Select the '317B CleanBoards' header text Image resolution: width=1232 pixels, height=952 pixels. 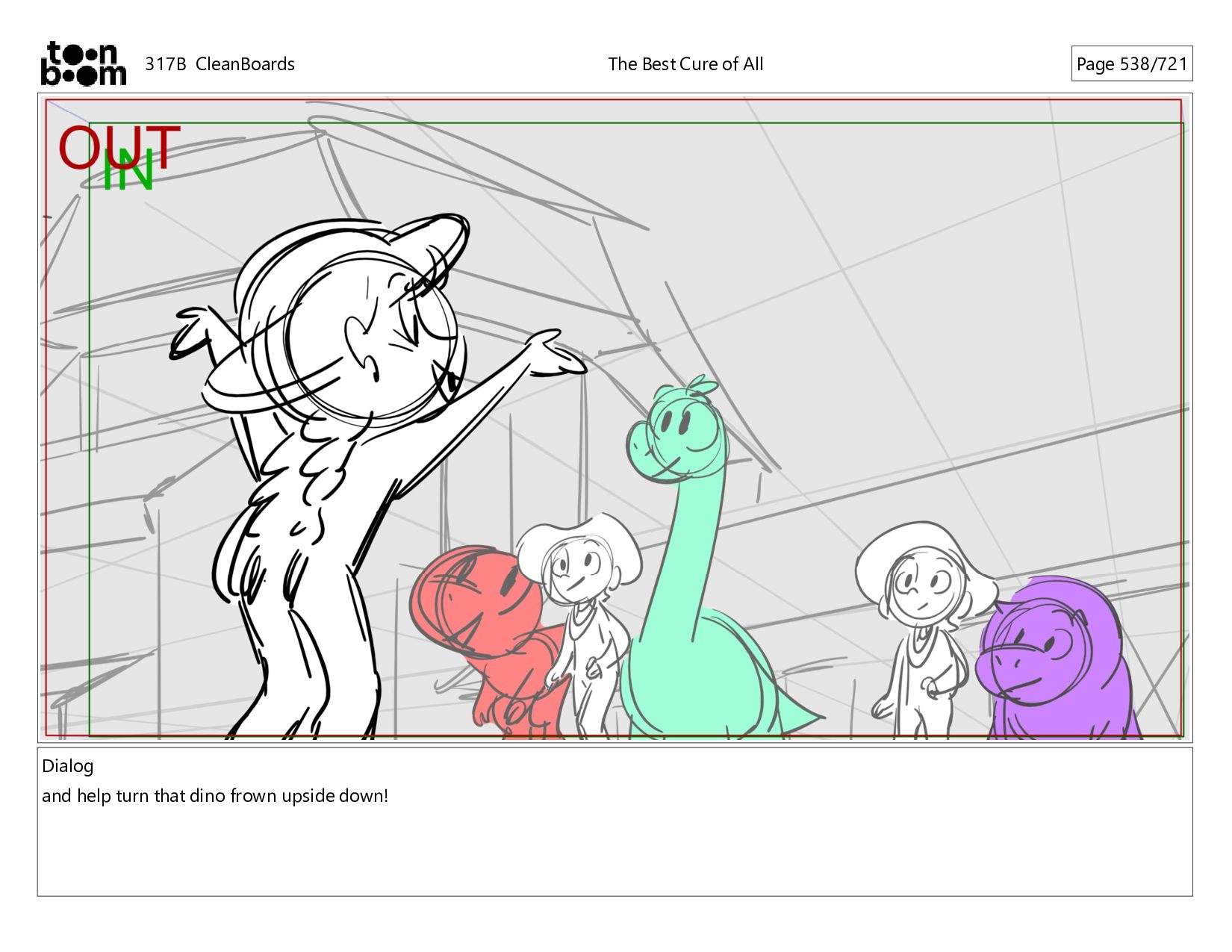[220, 64]
